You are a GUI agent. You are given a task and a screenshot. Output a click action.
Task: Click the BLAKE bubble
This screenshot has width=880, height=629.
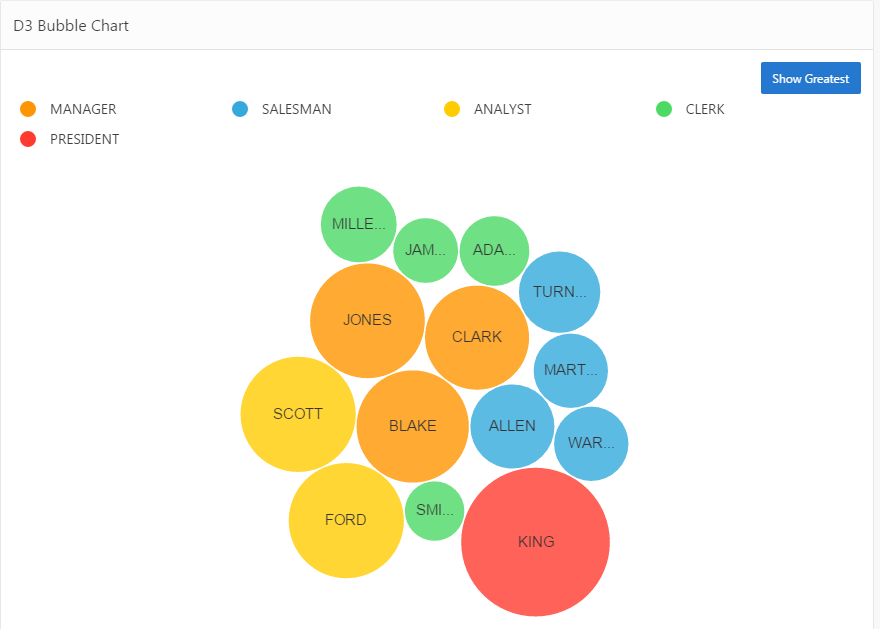point(413,425)
